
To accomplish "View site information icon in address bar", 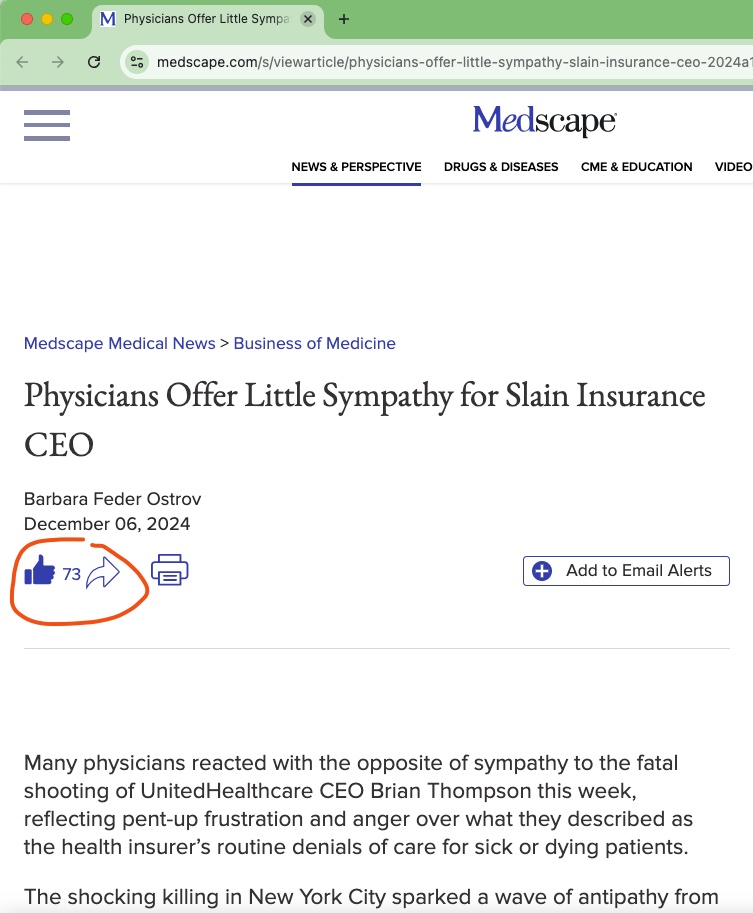I will click(137, 62).
